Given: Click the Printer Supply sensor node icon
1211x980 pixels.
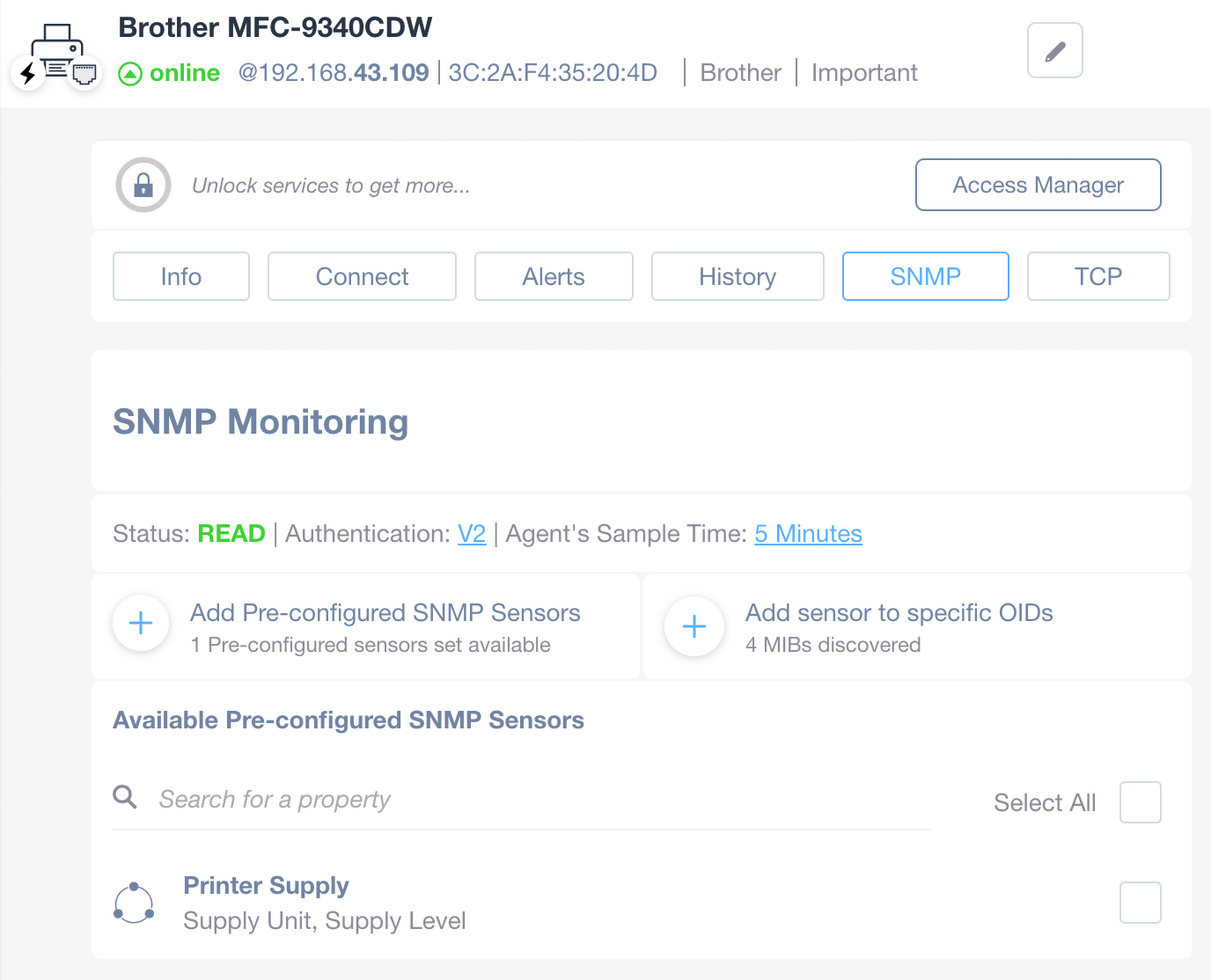Looking at the screenshot, I should coord(134,902).
